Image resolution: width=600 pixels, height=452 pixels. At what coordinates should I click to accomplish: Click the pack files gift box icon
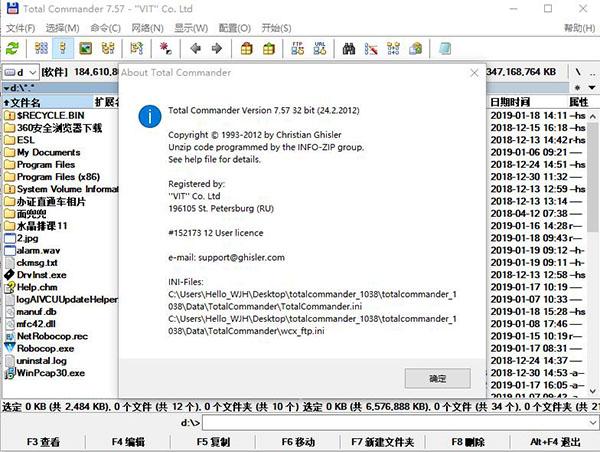[x=245, y=48]
